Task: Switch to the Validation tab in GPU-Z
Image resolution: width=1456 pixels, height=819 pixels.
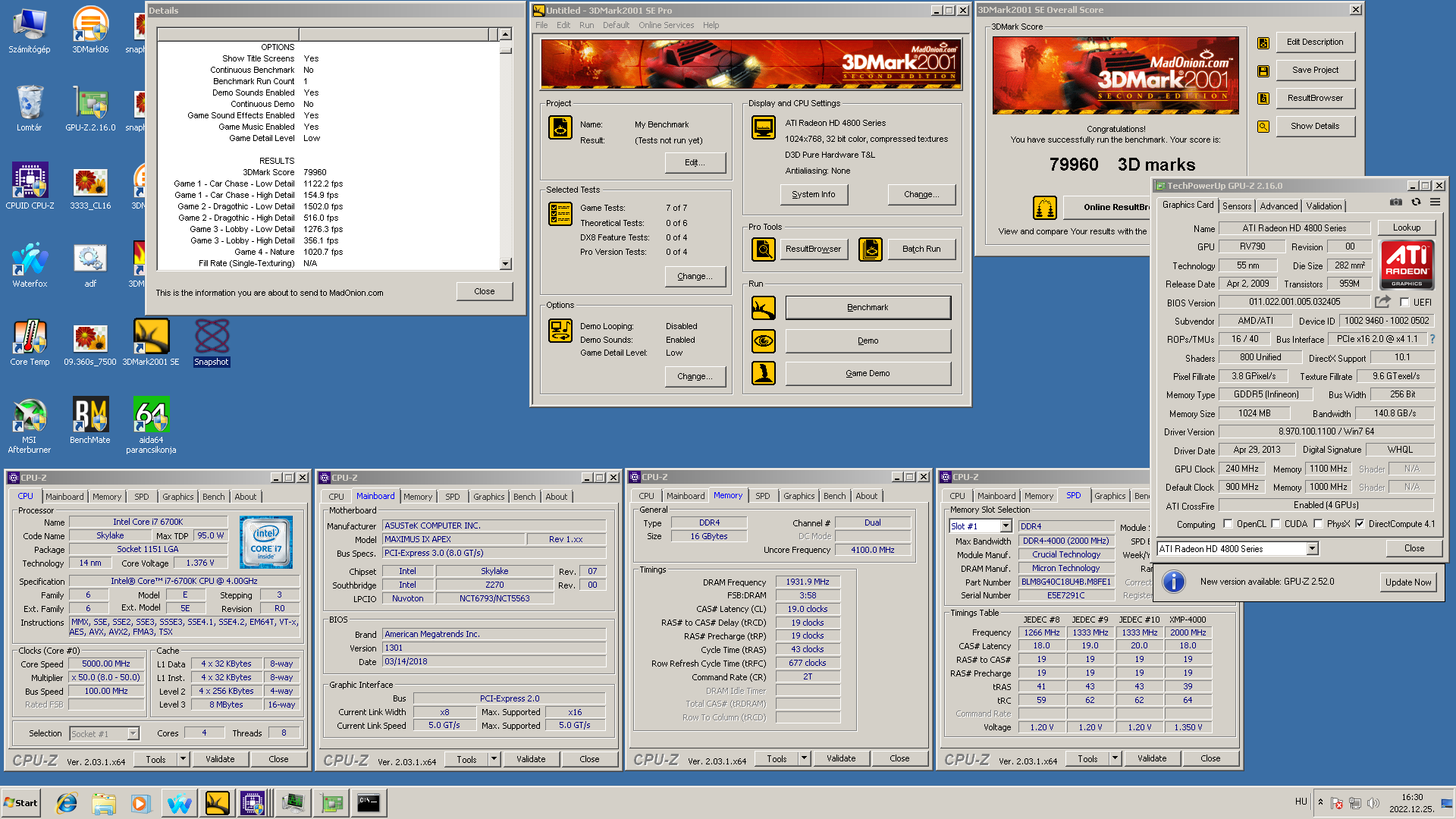Action: coord(1324,206)
